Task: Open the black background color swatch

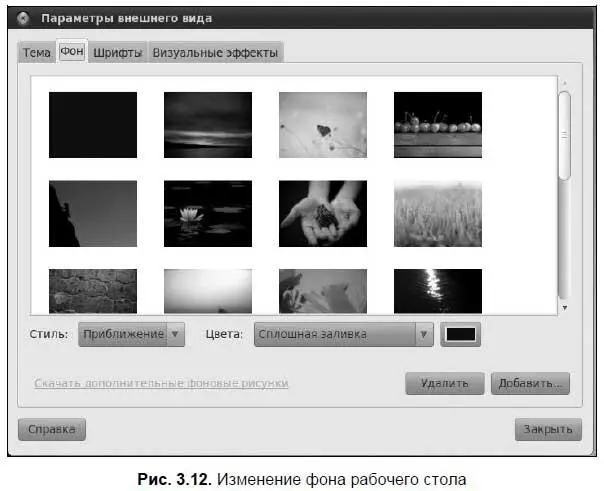Action: pyautogui.click(x=461, y=334)
